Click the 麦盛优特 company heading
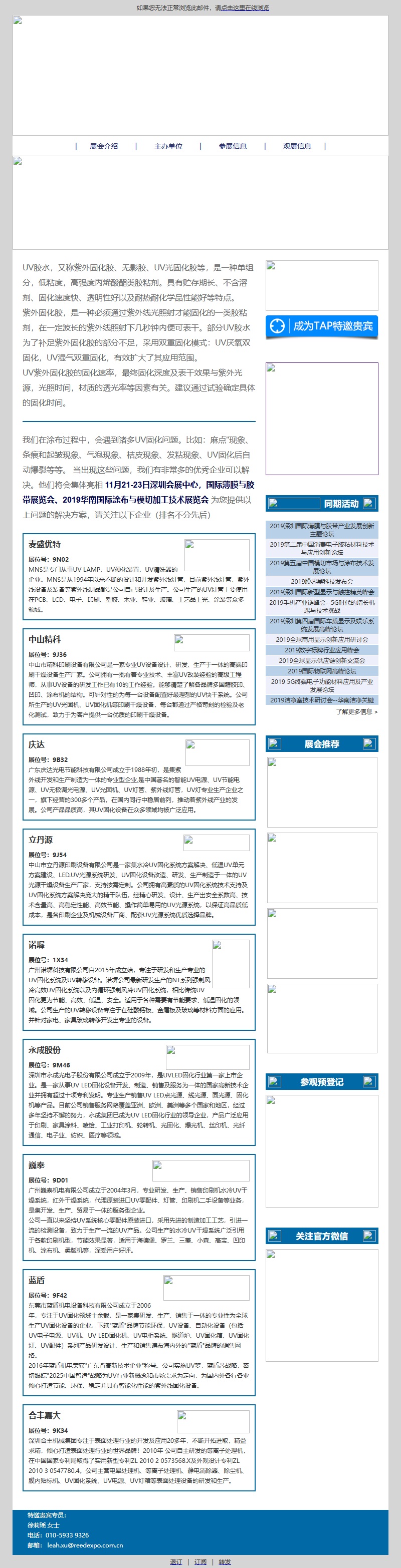 click(x=45, y=544)
